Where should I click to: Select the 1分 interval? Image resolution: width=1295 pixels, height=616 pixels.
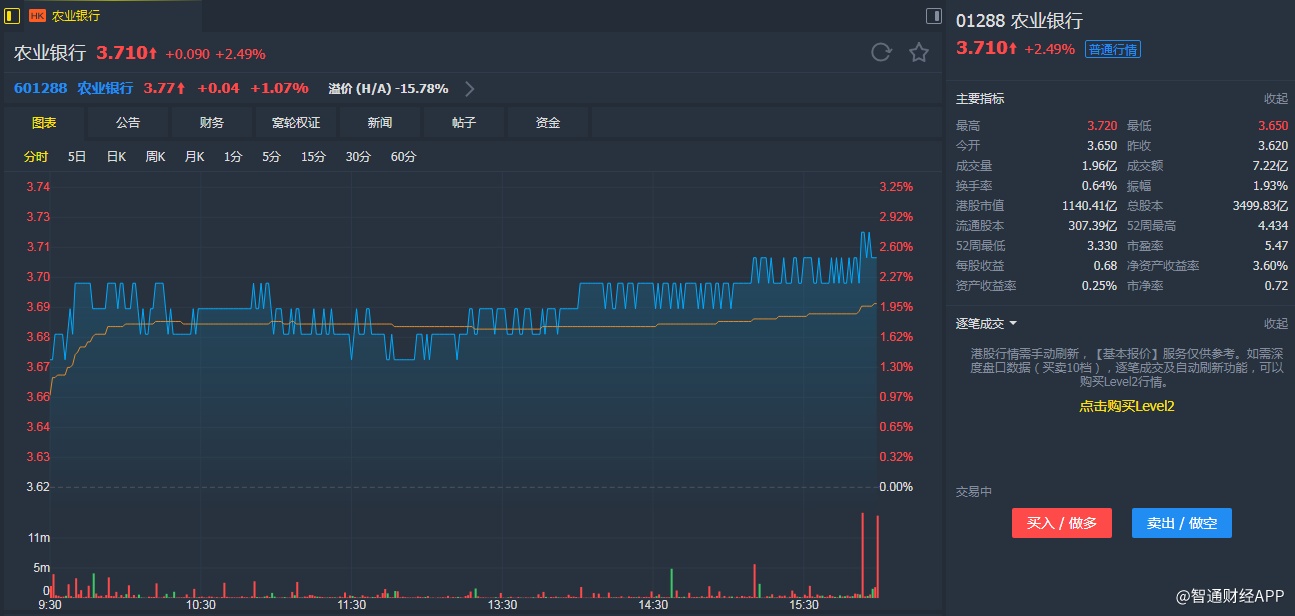pos(233,157)
